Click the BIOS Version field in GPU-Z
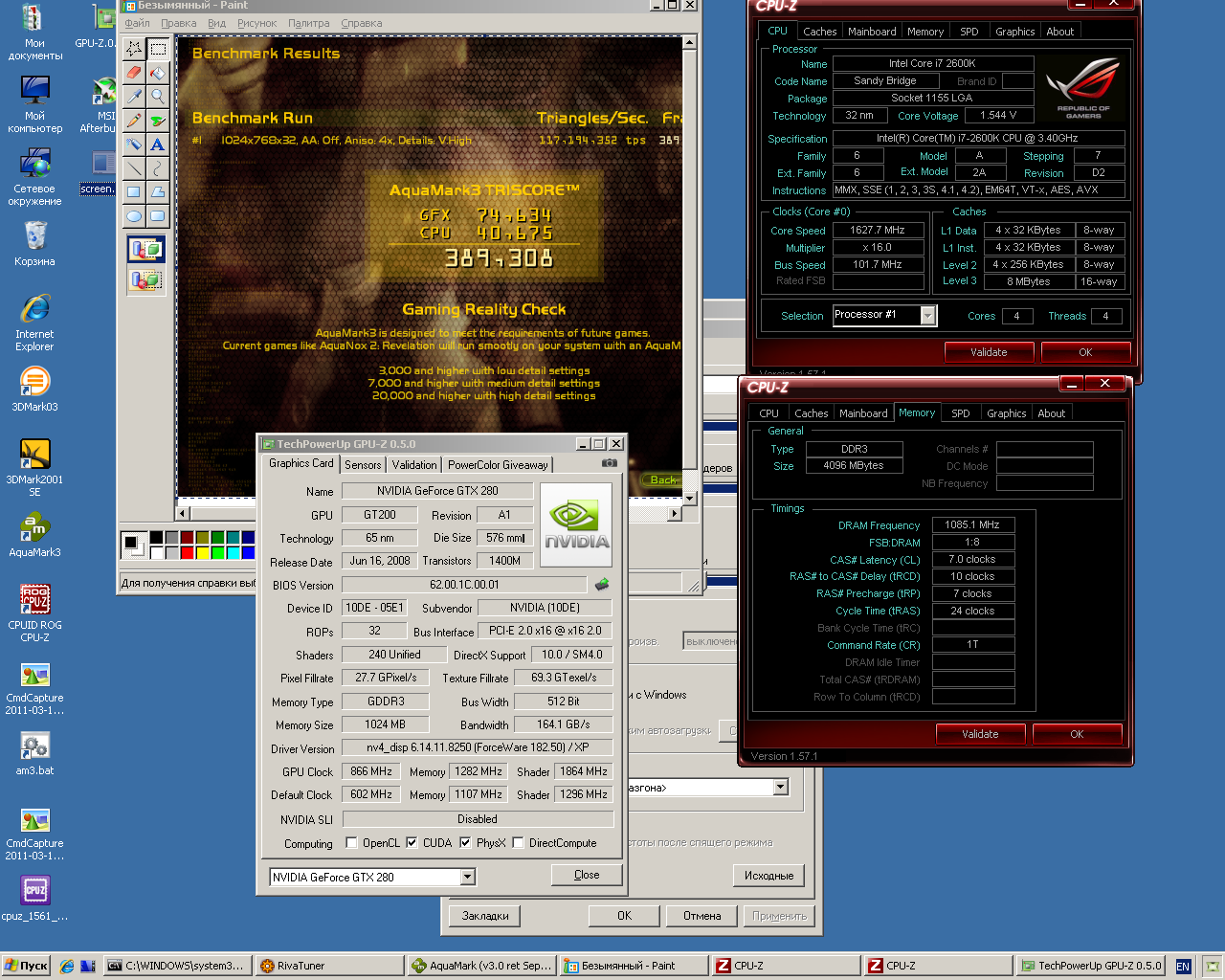This screenshot has height=980, width=1225. [x=464, y=585]
